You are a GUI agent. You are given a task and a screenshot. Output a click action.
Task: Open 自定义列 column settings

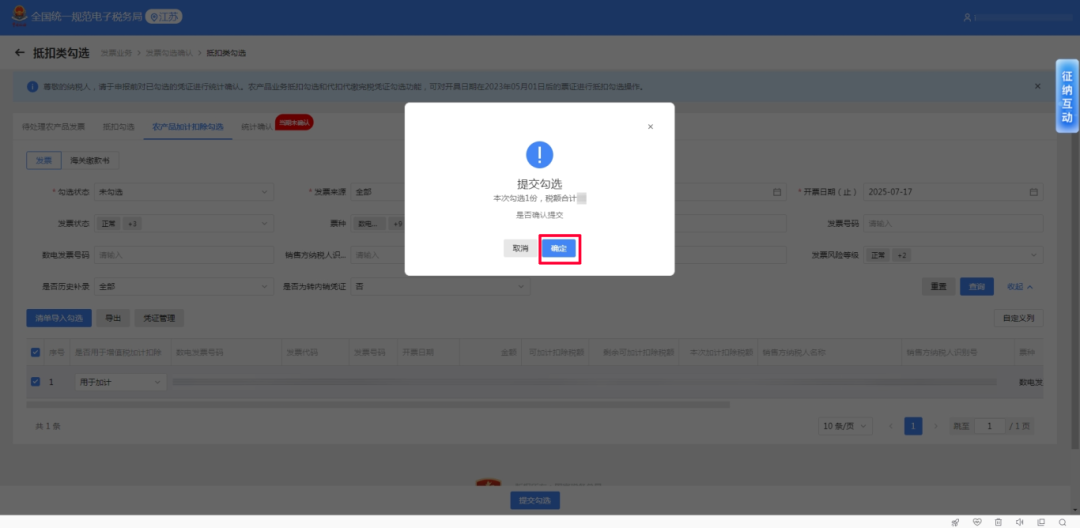point(1019,318)
